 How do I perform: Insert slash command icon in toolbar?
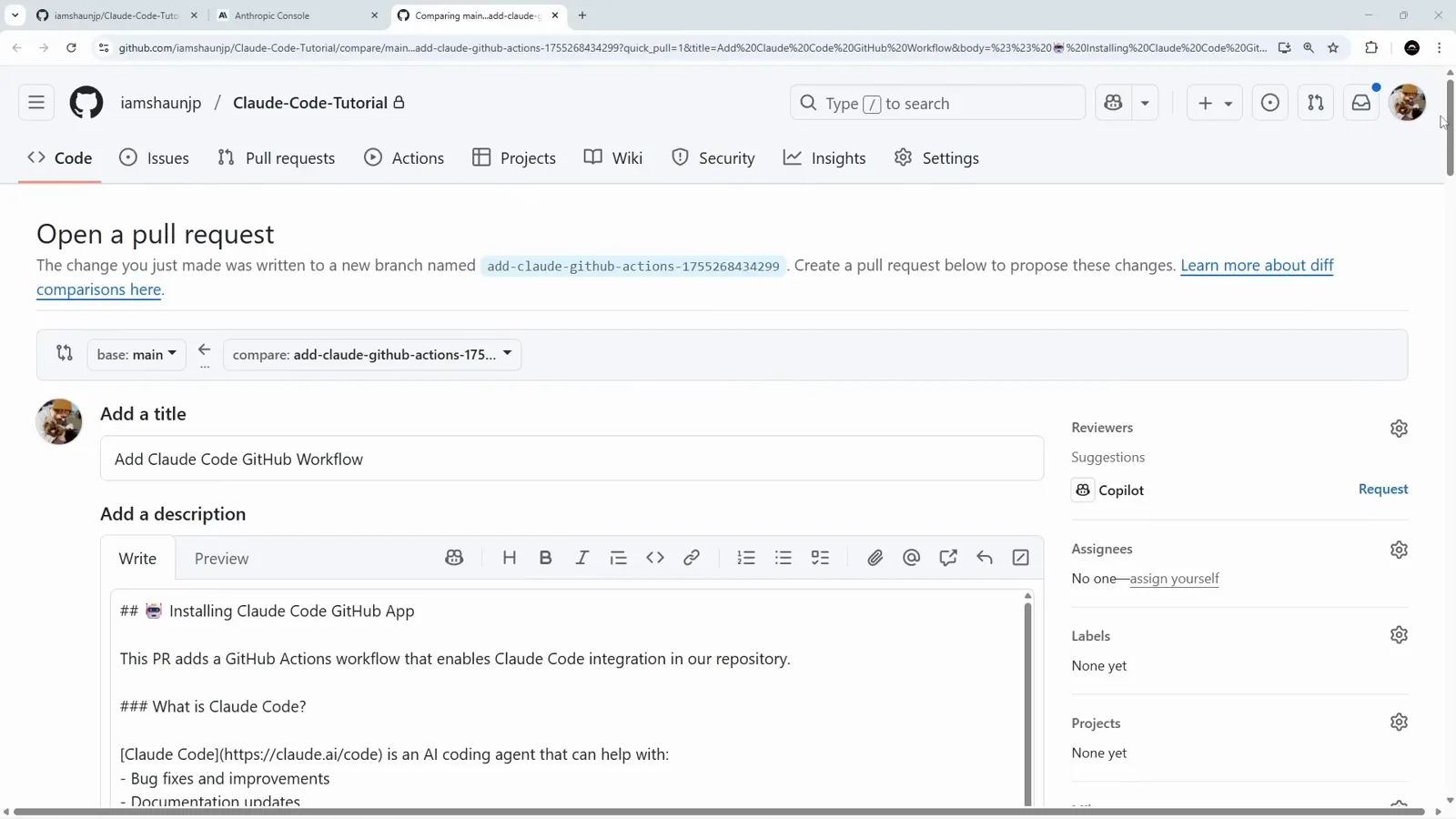click(x=1021, y=558)
